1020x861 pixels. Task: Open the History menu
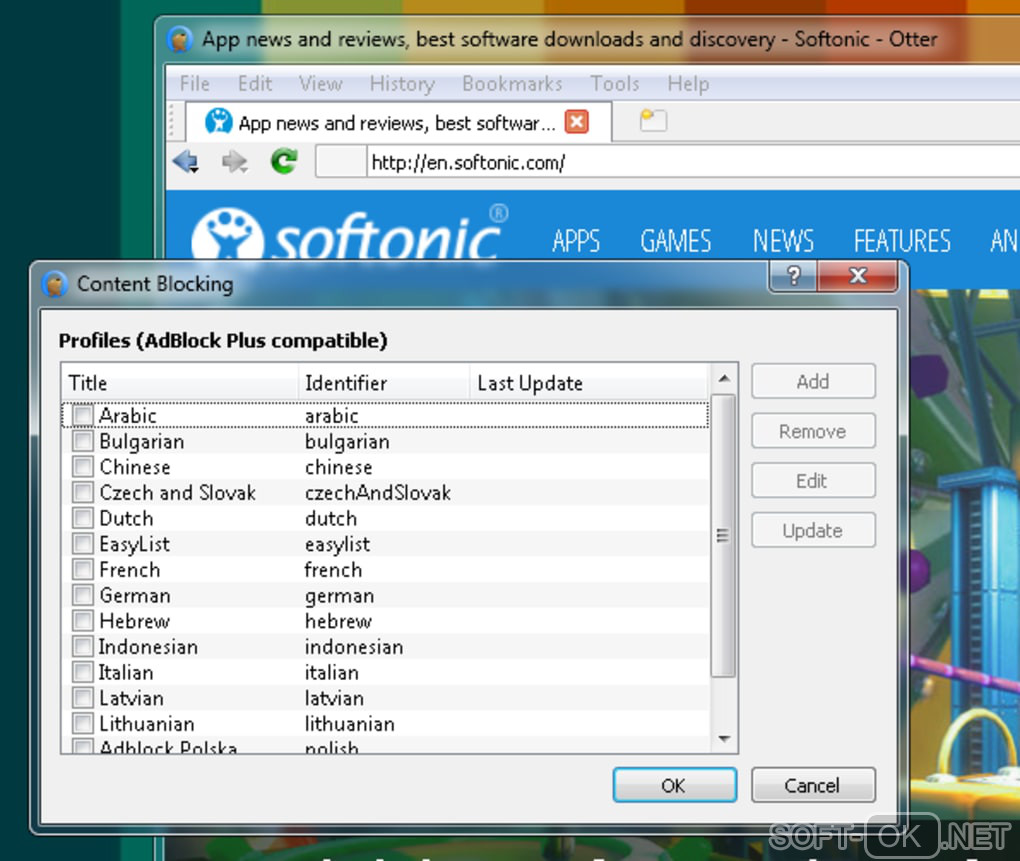402,84
